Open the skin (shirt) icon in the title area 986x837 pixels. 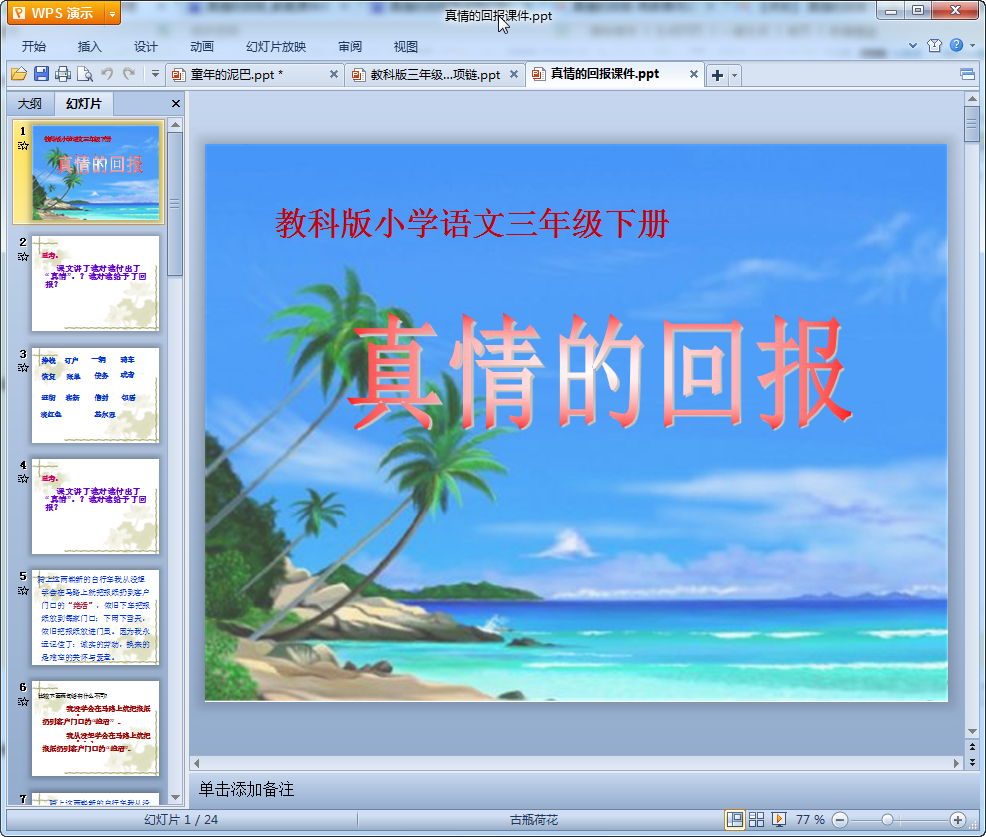(x=934, y=45)
